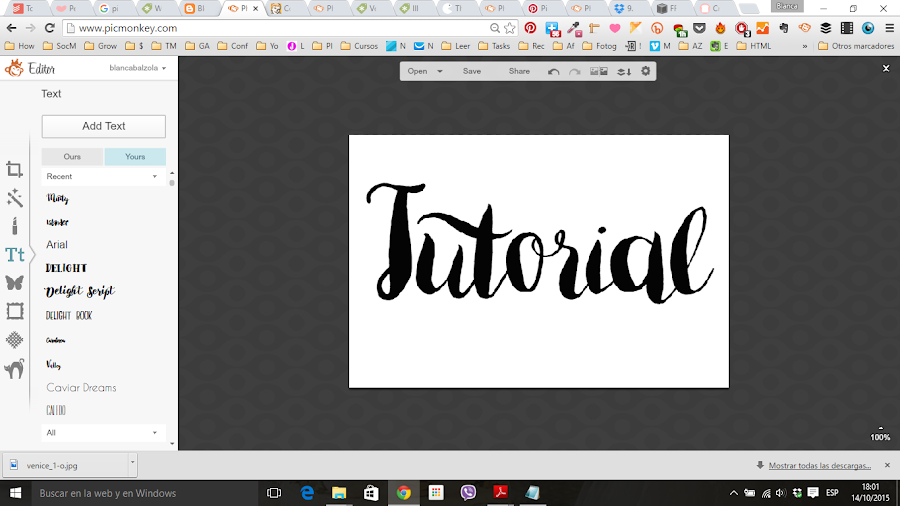Image resolution: width=900 pixels, height=506 pixels.
Task: Click the Windows Start button
Action: pos(15,493)
